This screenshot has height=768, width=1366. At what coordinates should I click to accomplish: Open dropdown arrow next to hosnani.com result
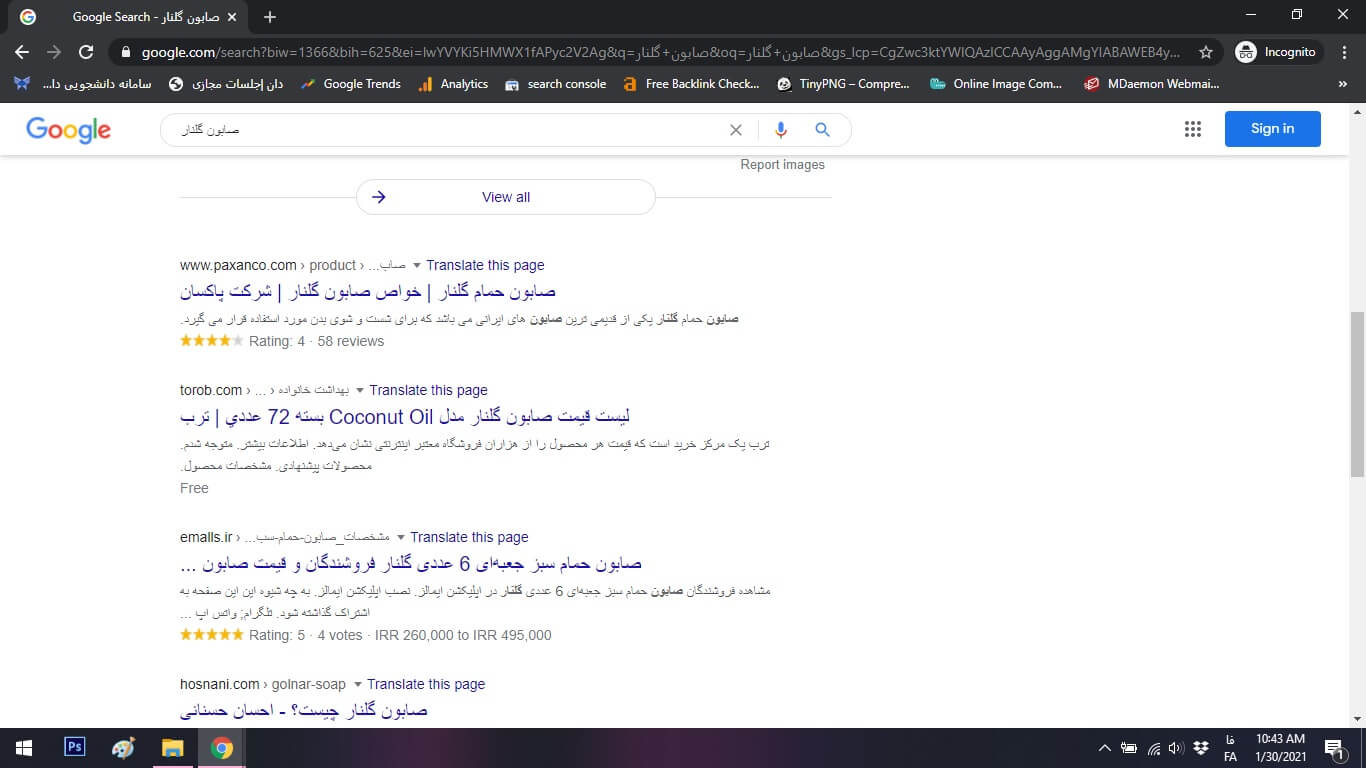pos(357,685)
